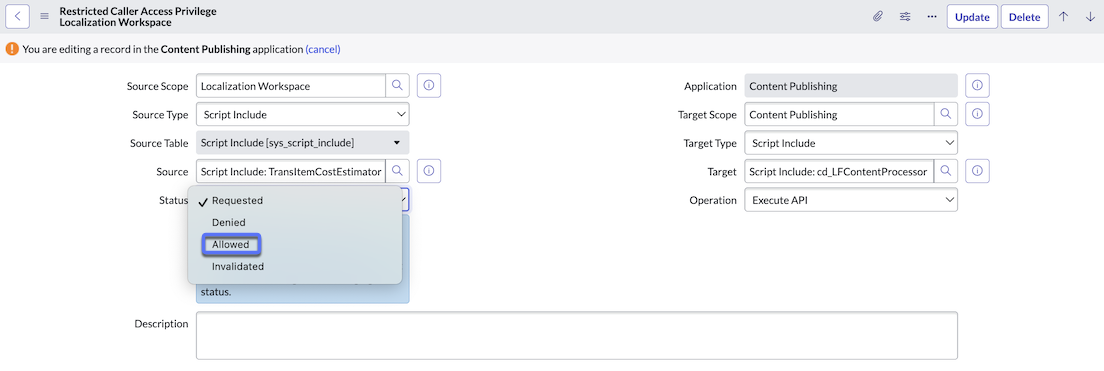
Task: Click the Delete button
Action: pyautogui.click(x=1024, y=17)
